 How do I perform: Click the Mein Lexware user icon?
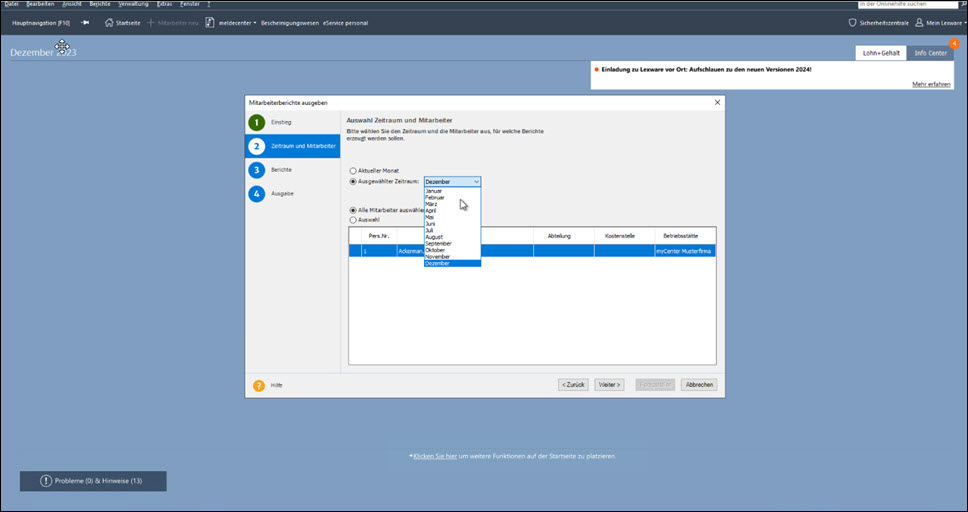[x=919, y=22]
